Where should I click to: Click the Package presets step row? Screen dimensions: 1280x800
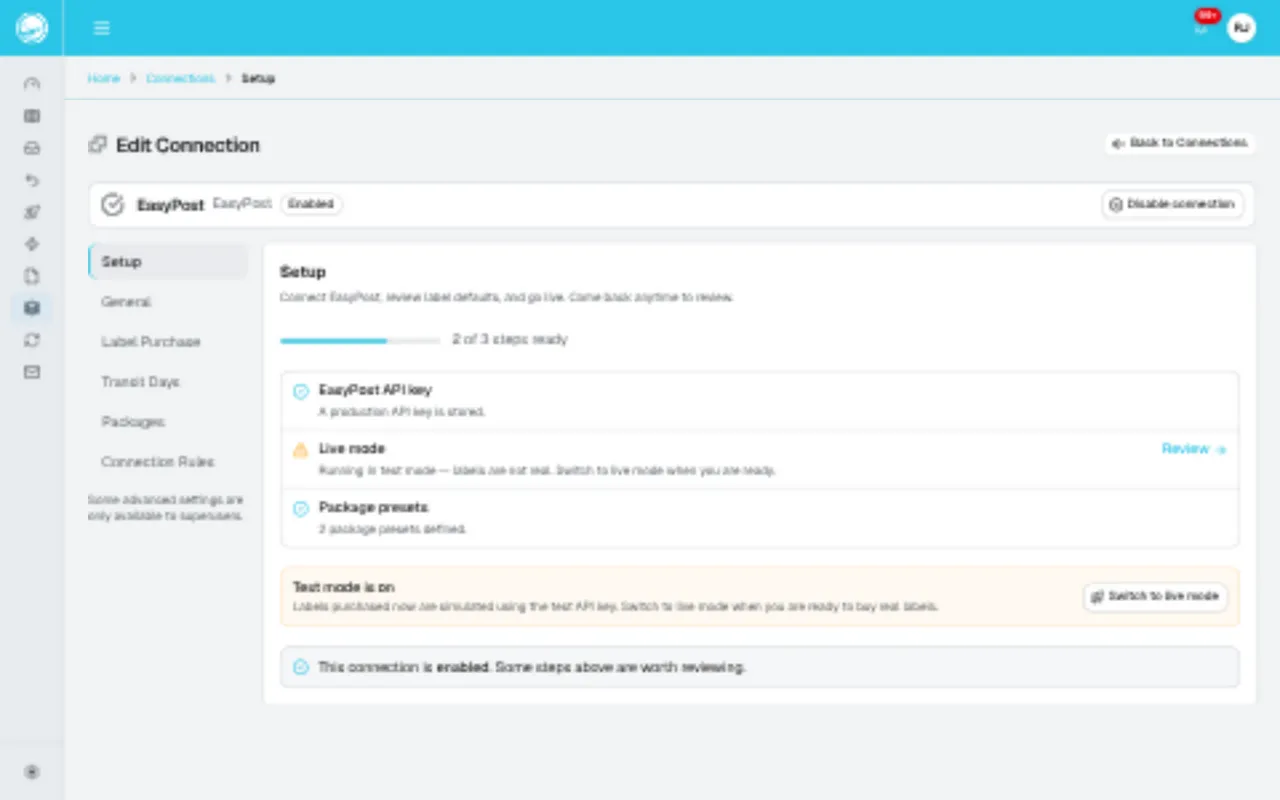click(760, 518)
